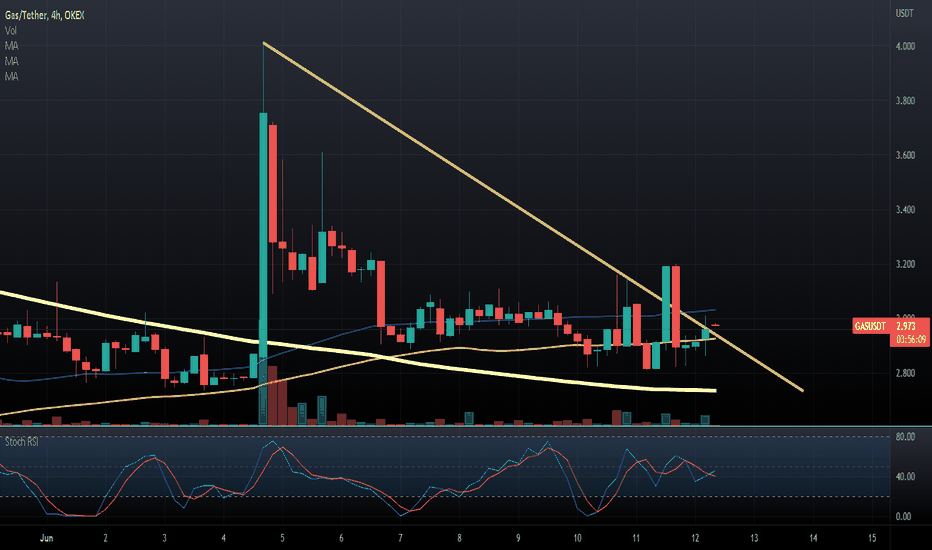Click the 3.800 price axis label

pos(905,101)
